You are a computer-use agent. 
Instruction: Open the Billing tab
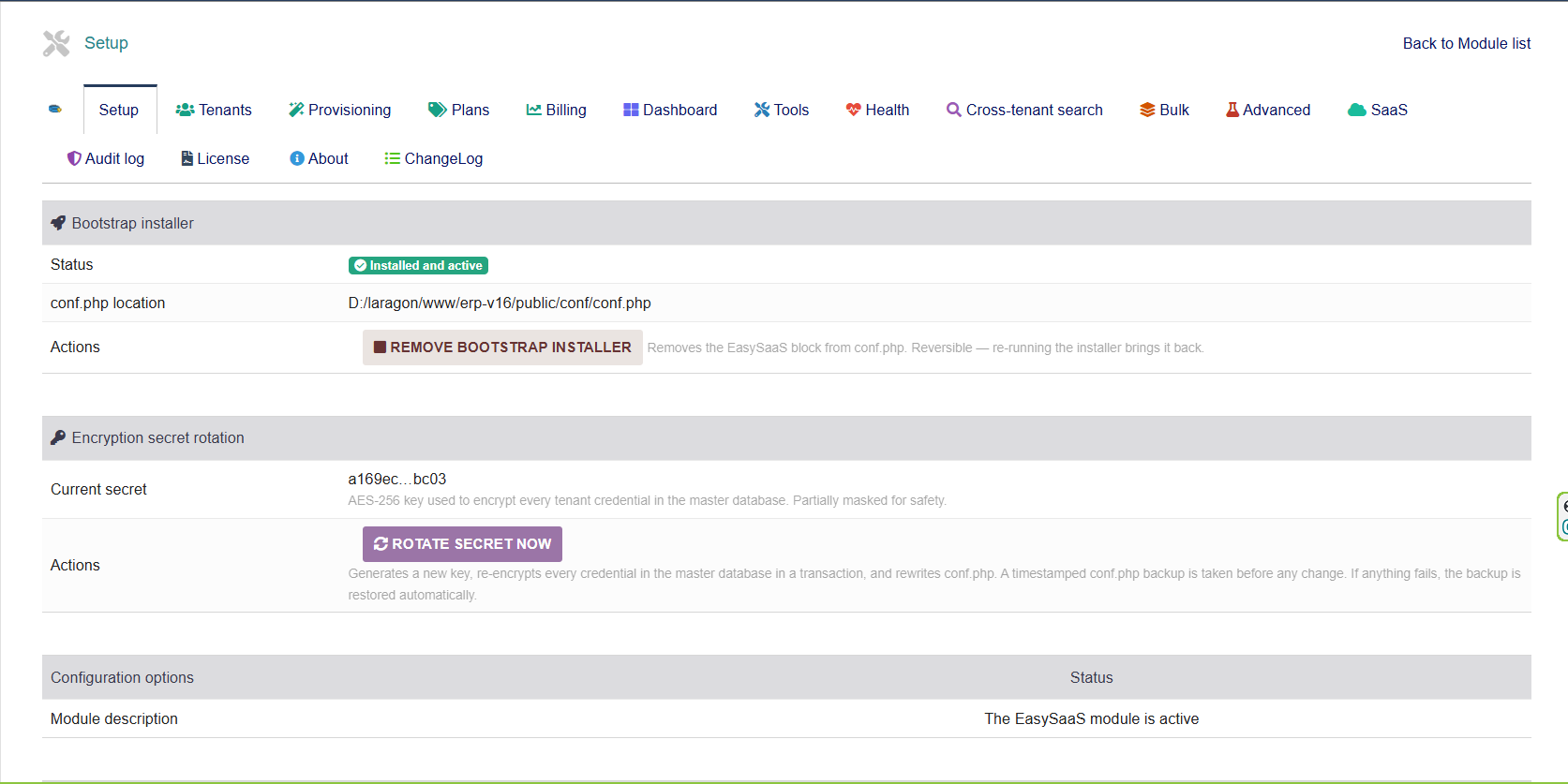557,110
